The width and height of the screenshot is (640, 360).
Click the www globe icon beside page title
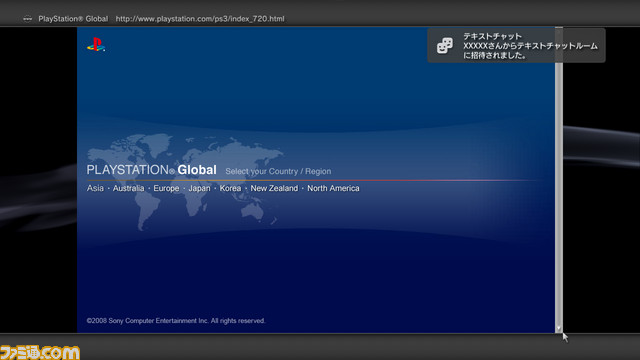[x=27, y=19]
